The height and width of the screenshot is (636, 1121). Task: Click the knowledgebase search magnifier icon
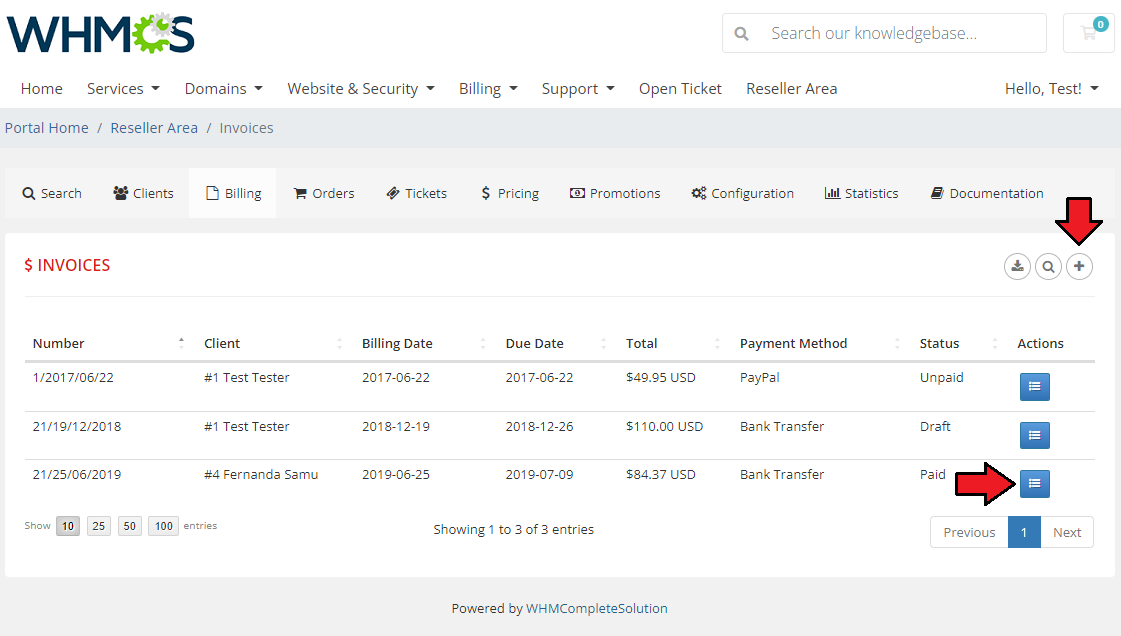[741, 34]
